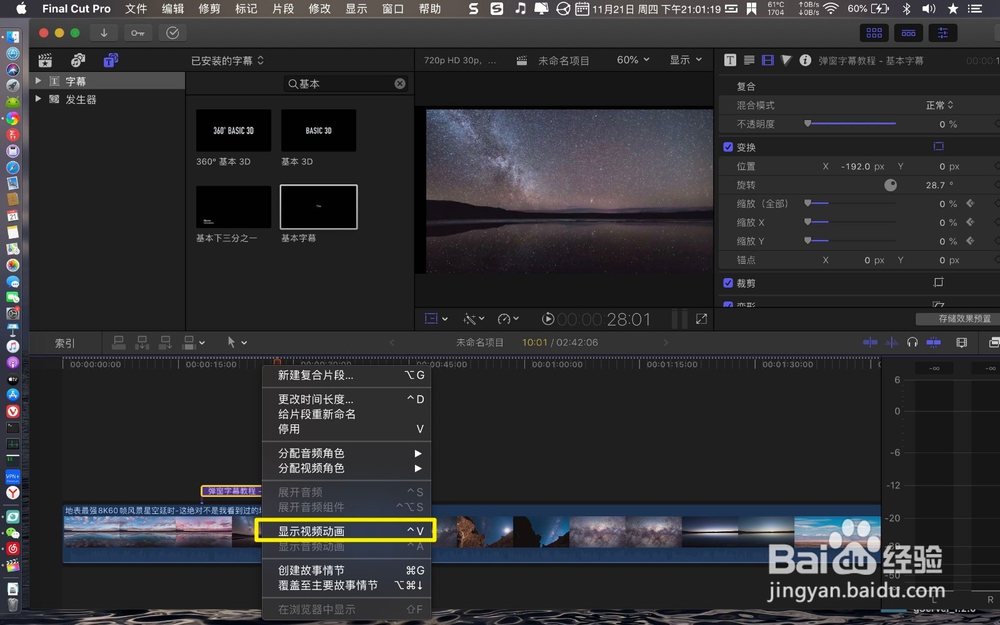Open the clip appearance filmstrip icon
Screen dimensions: 1000x625
point(962,342)
